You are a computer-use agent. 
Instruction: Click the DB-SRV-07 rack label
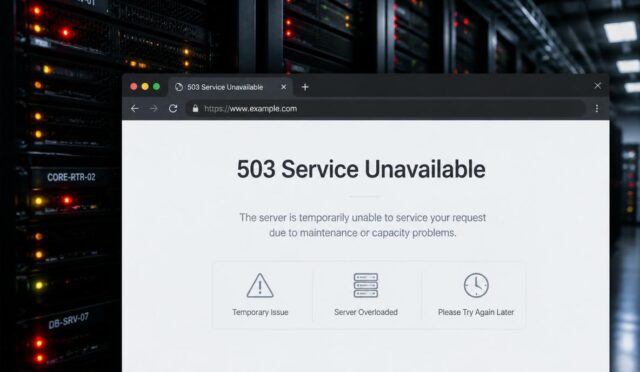69,321
